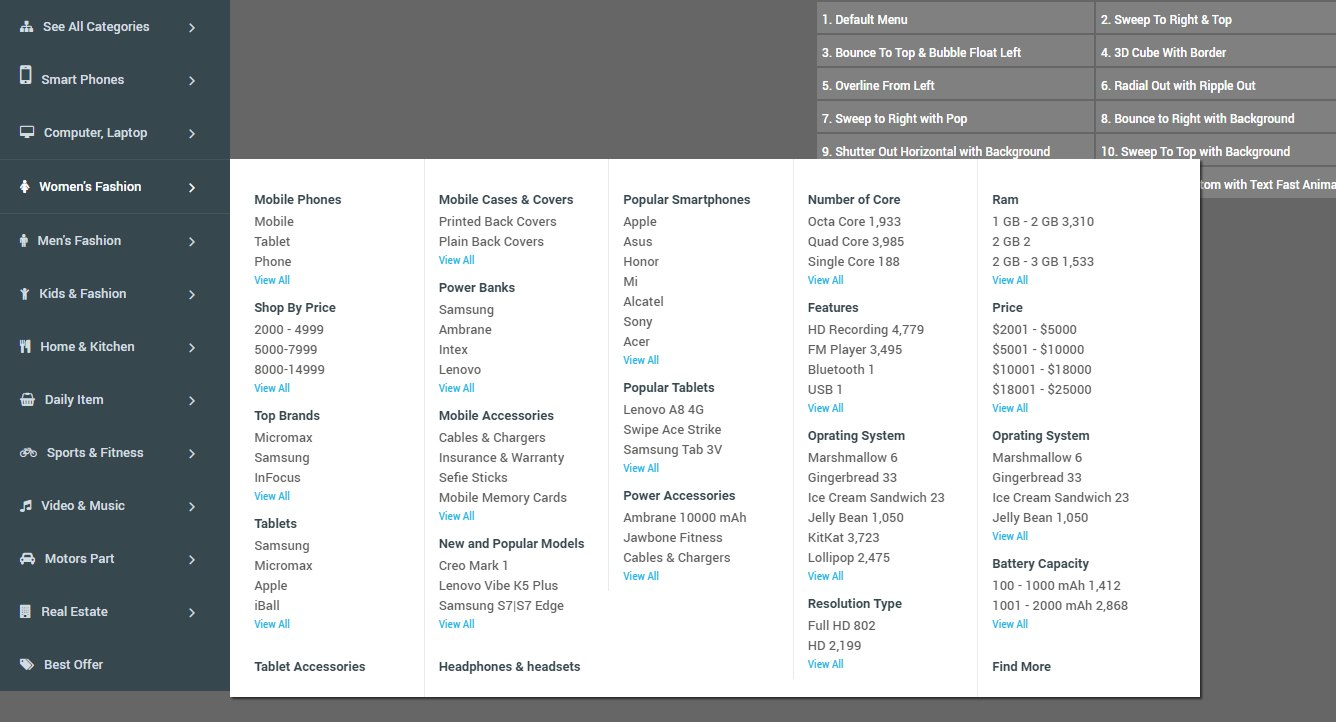Image resolution: width=1336 pixels, height=722 pixels.
Task: Click the Daily Item basket icon
Action: [x=24, y=399]
